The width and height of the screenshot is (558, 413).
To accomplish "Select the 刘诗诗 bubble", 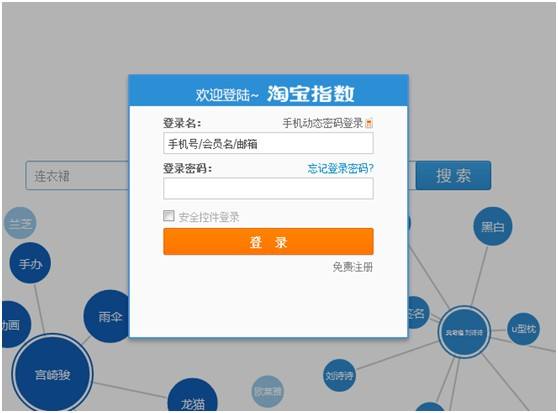I will pos(339,375).
